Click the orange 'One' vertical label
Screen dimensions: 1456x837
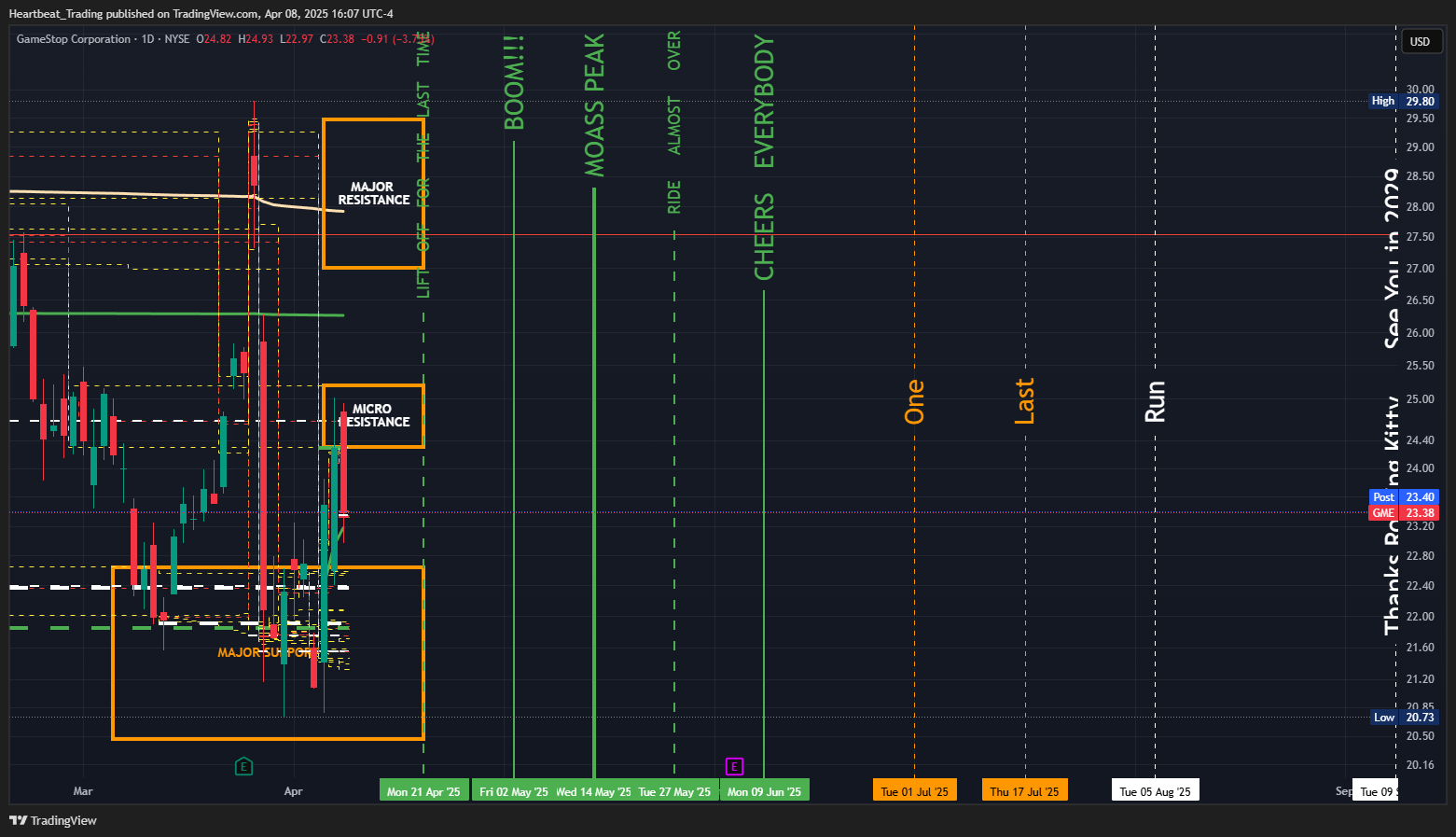tap(914, 401)
